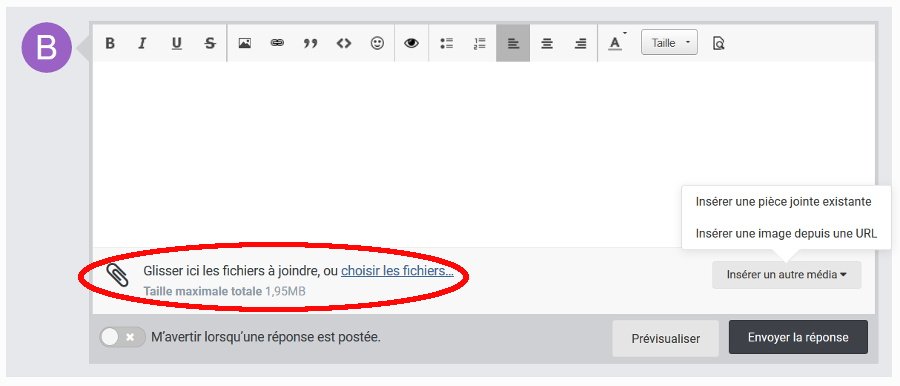Screen dimensions: 900x386
Task: Underline the selected text
Action: pos(177,43)
